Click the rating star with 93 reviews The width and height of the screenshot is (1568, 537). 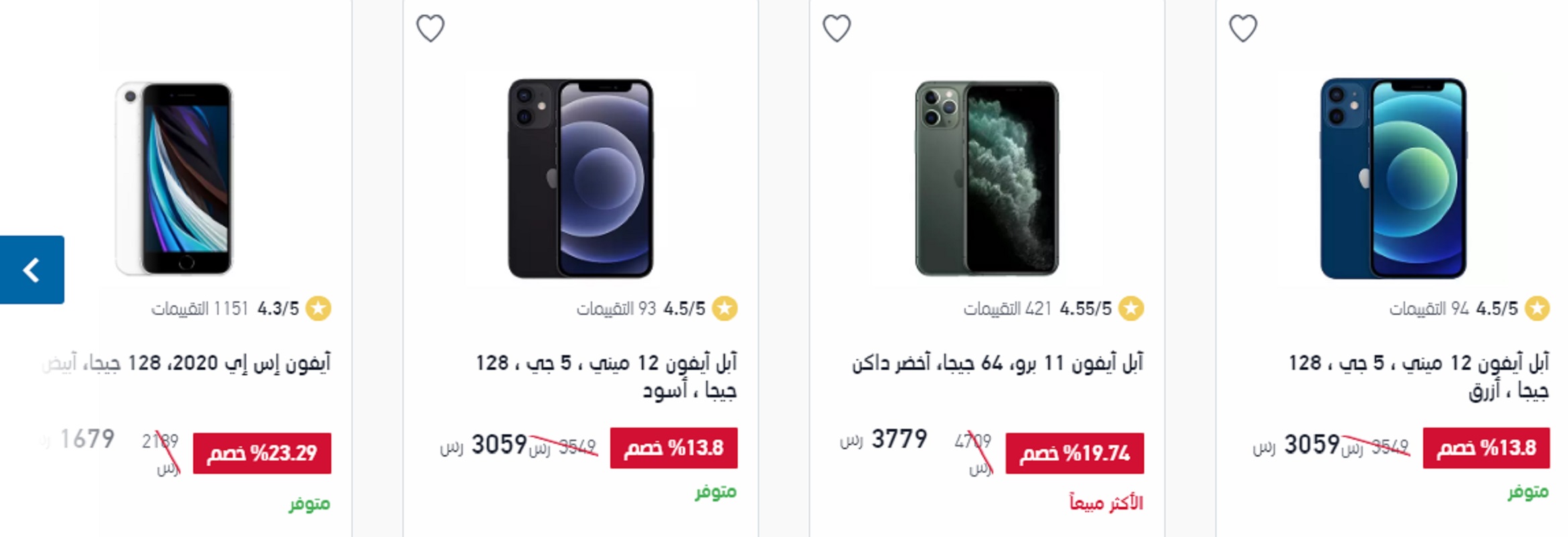click(x=724, y=309)
